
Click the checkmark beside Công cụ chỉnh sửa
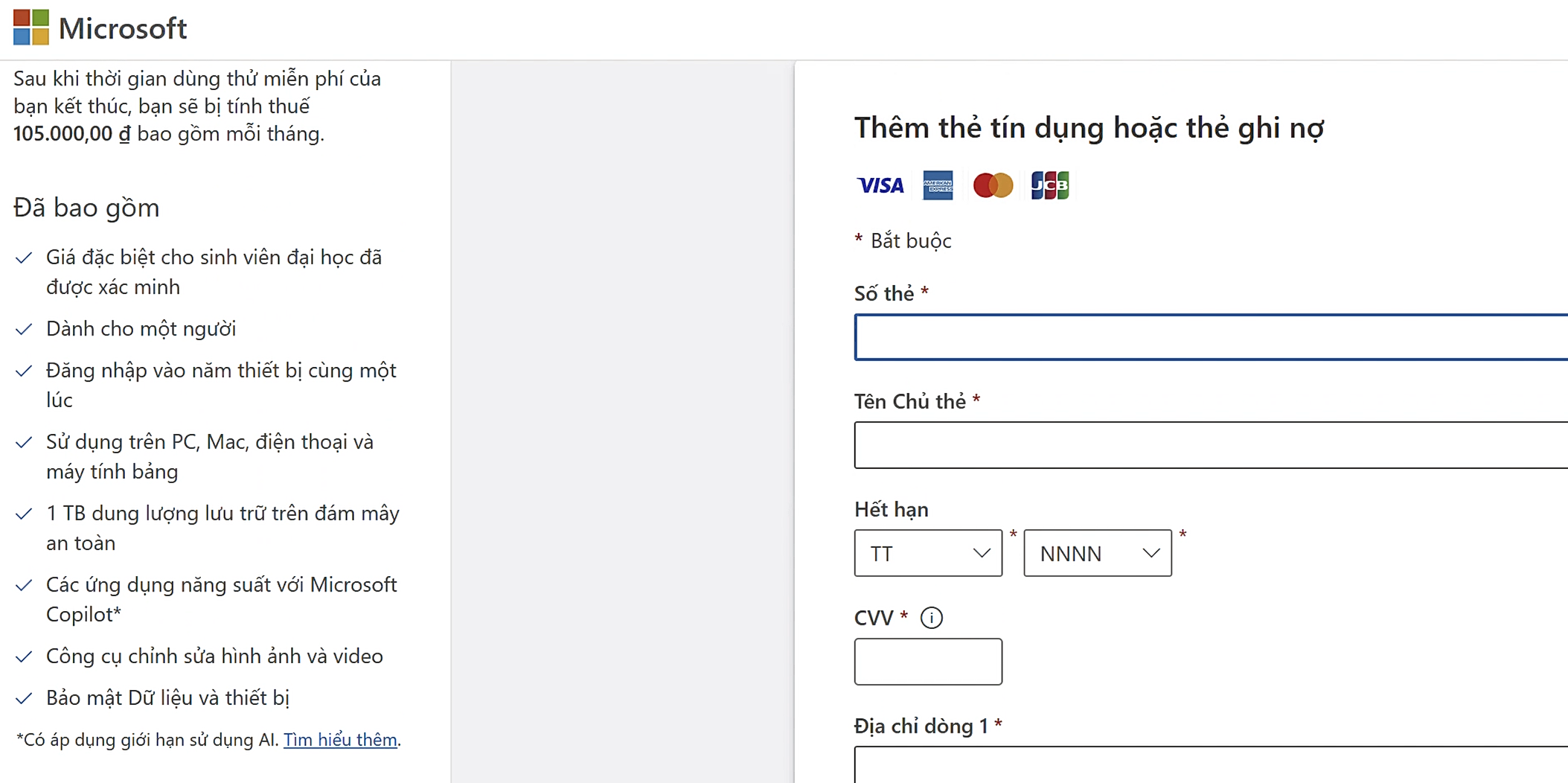[24, 656]
